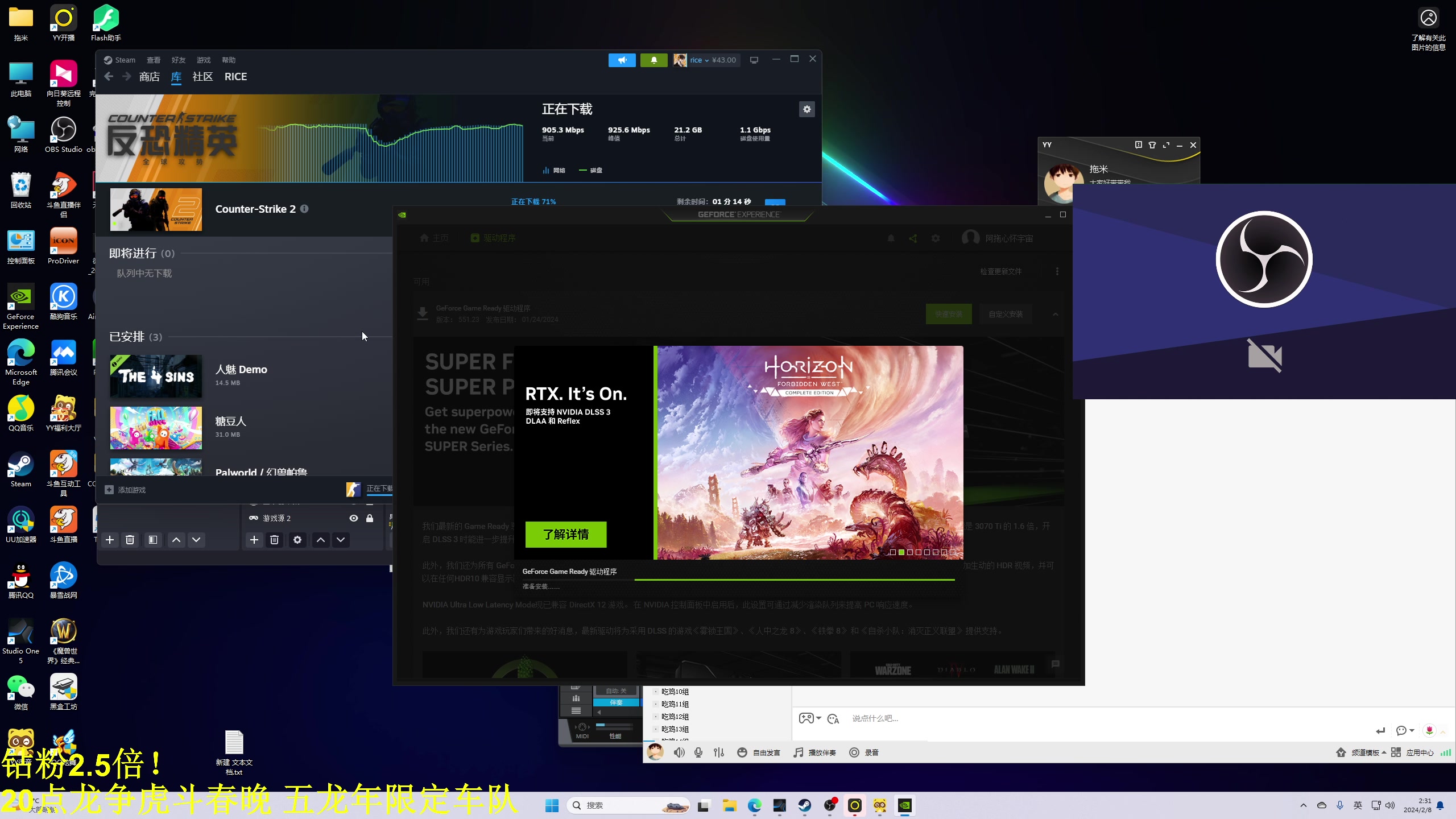The width and height of the screenshot is (1456, 819).
Task: Select the first banner carousel indicator dot
Action: click(893, 552)
